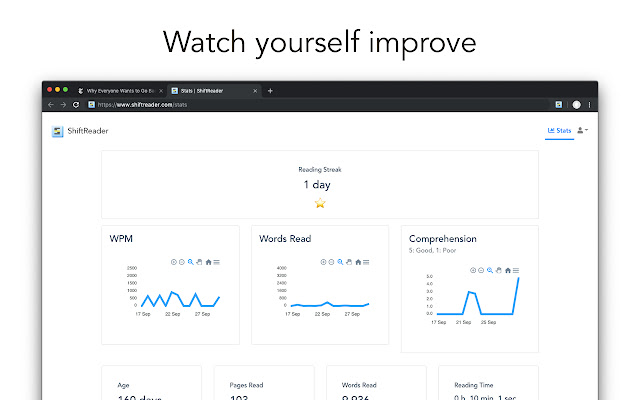Select the zoom selection tool in WPM chart

point(191,262)
